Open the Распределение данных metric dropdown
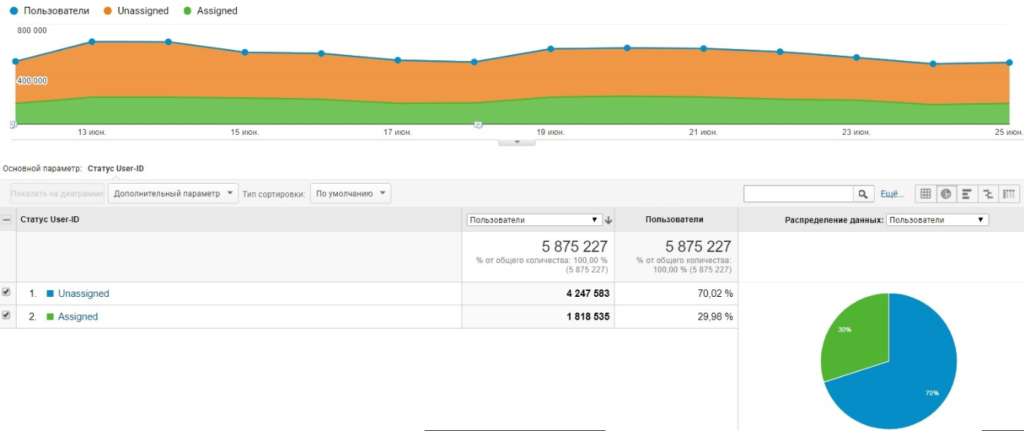 936,219
